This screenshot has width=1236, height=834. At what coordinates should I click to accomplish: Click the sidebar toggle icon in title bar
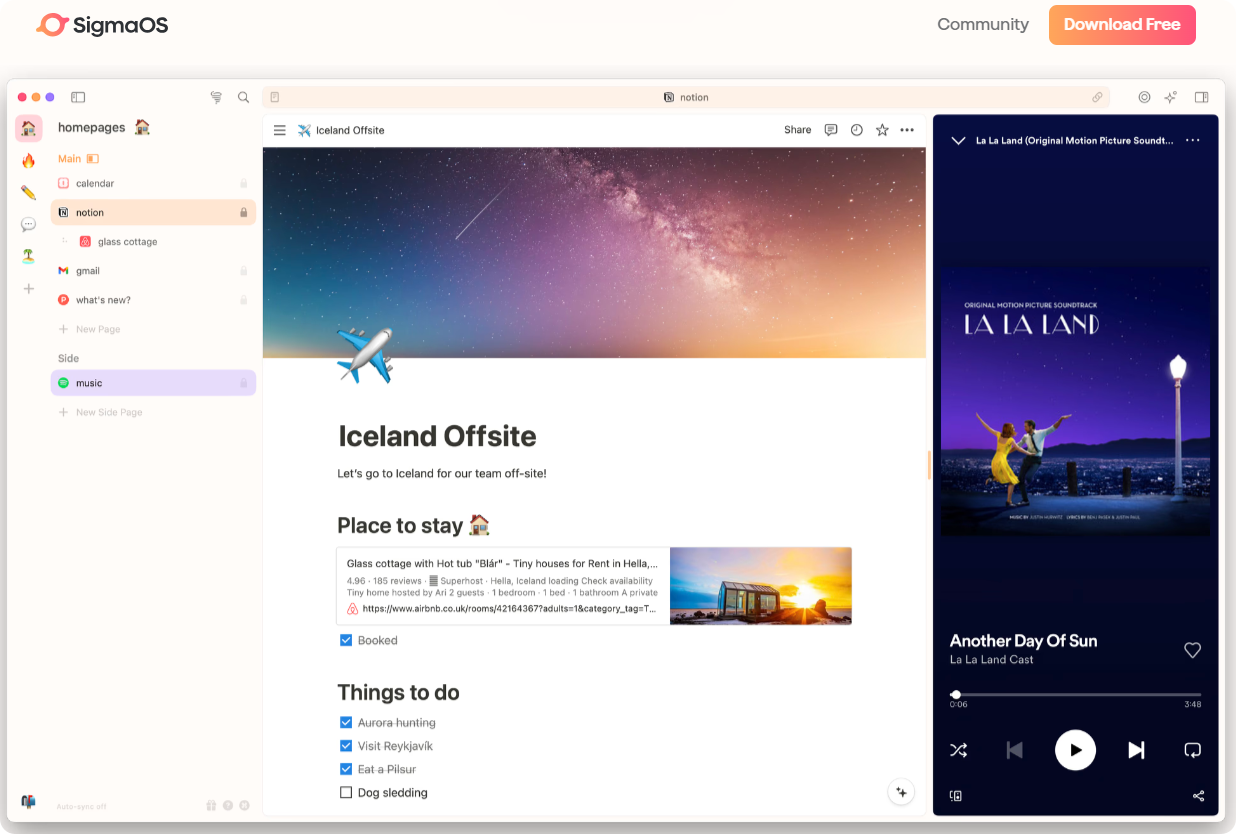[78, 97]
